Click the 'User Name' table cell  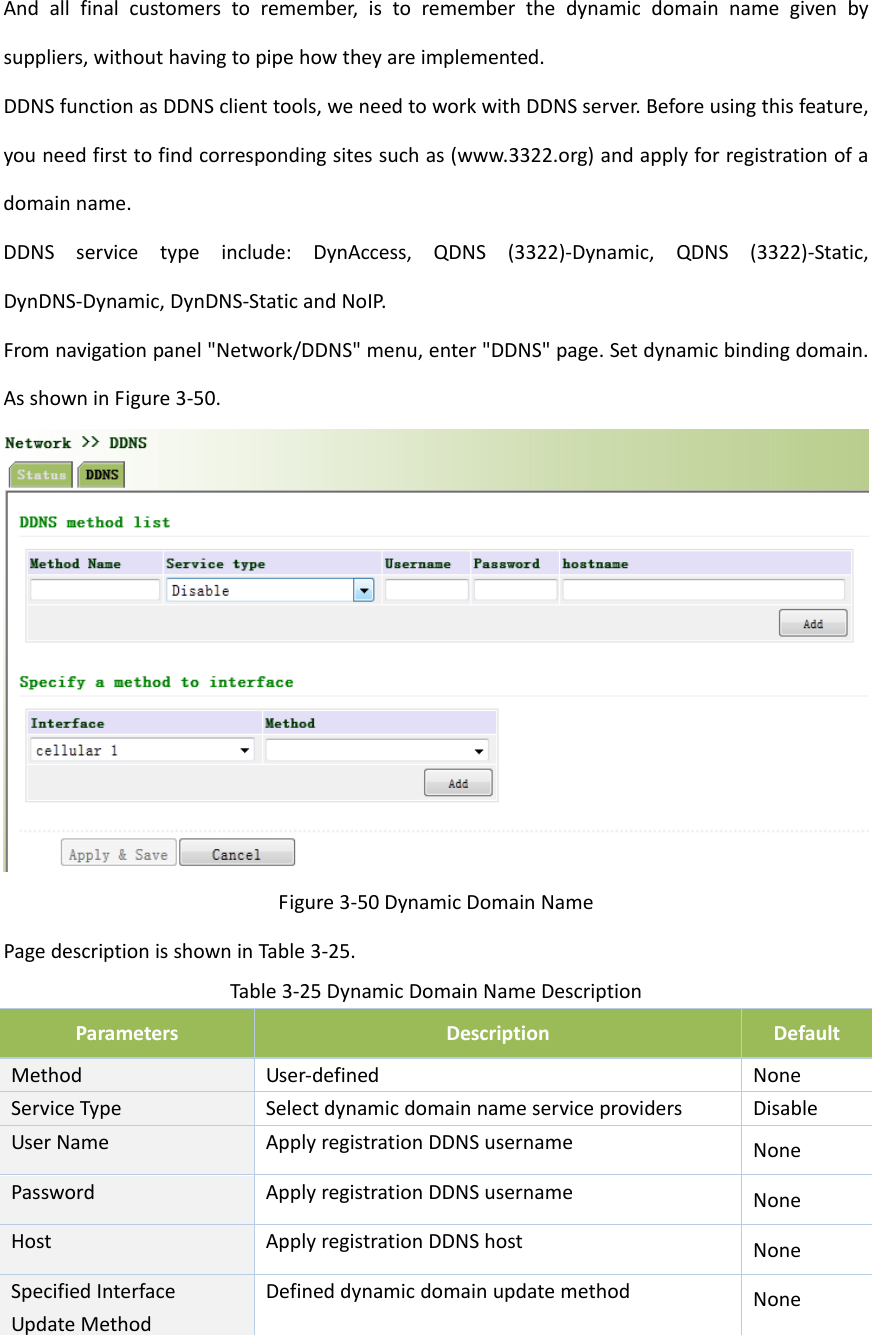tap(127, 1149)
